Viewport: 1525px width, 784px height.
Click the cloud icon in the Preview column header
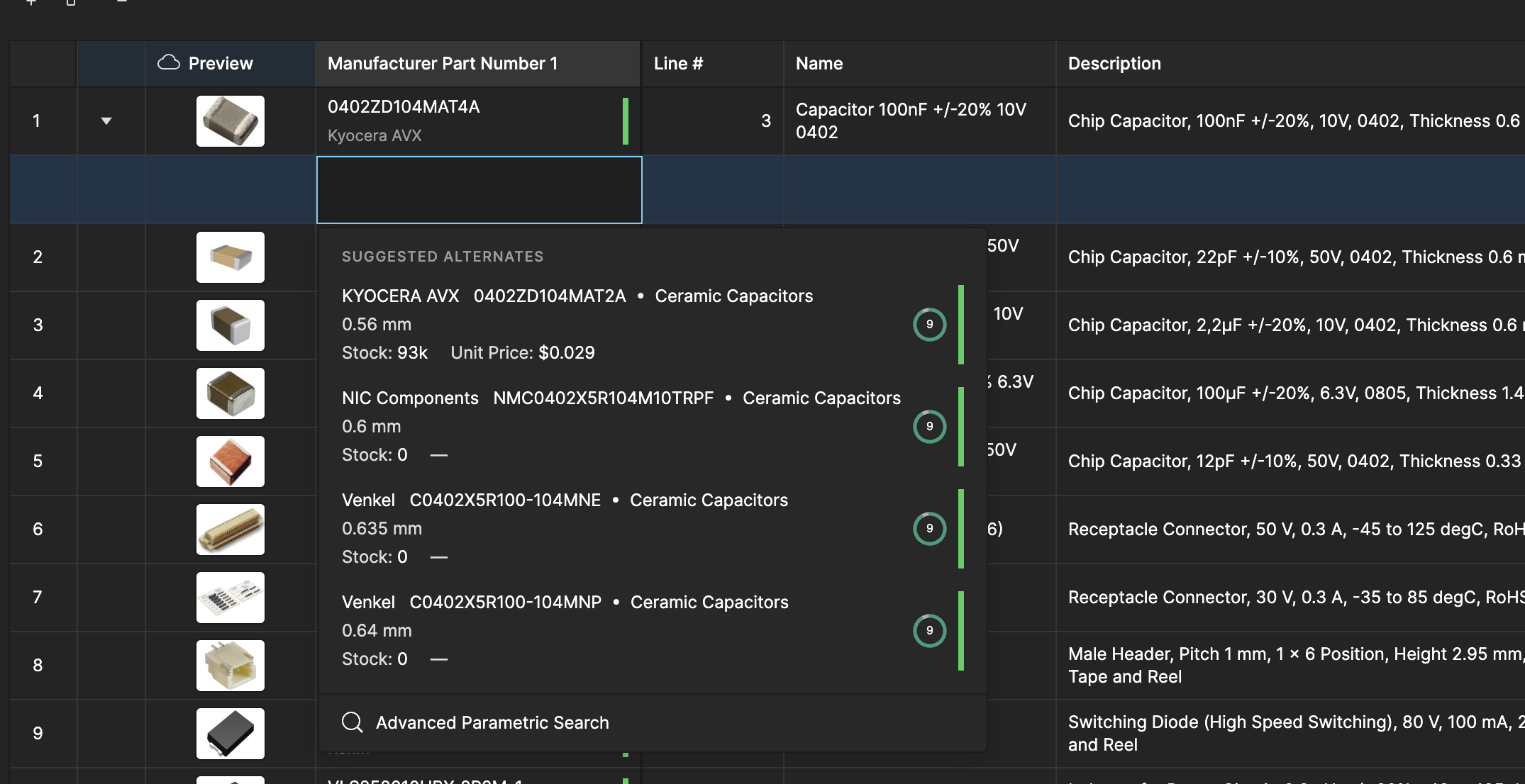click(170, 63)
